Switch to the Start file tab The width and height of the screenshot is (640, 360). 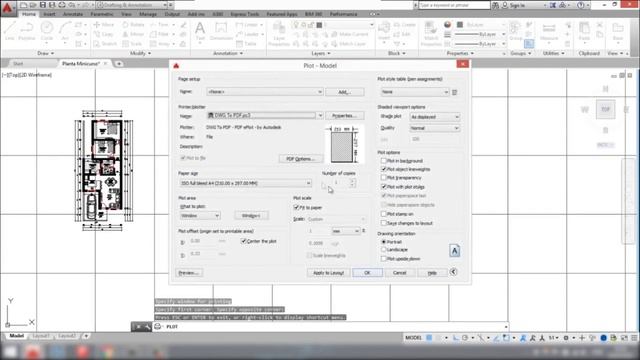pyautogui.click(x=18, y=64)
